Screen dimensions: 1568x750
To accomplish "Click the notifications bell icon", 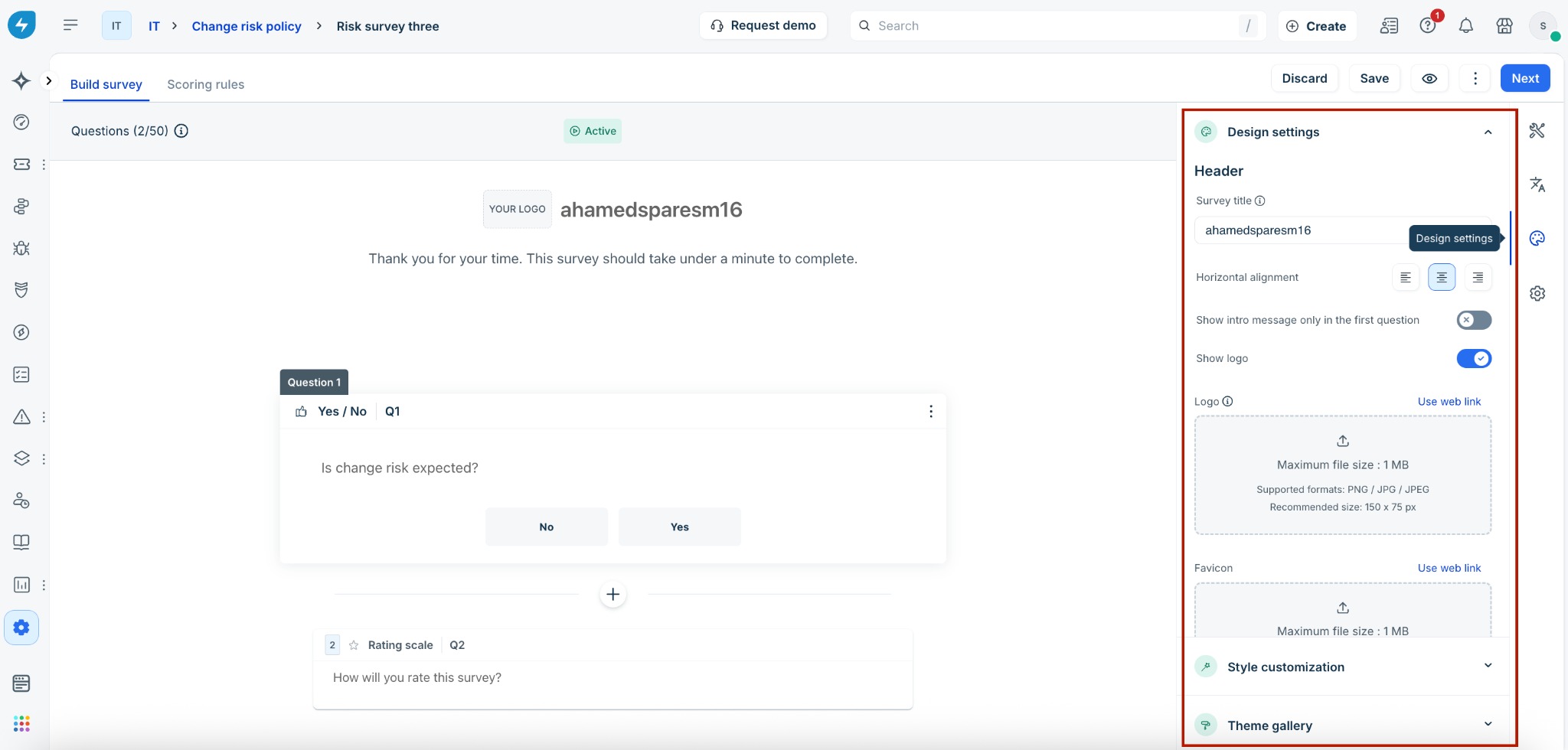I will tap(1465, 26).
